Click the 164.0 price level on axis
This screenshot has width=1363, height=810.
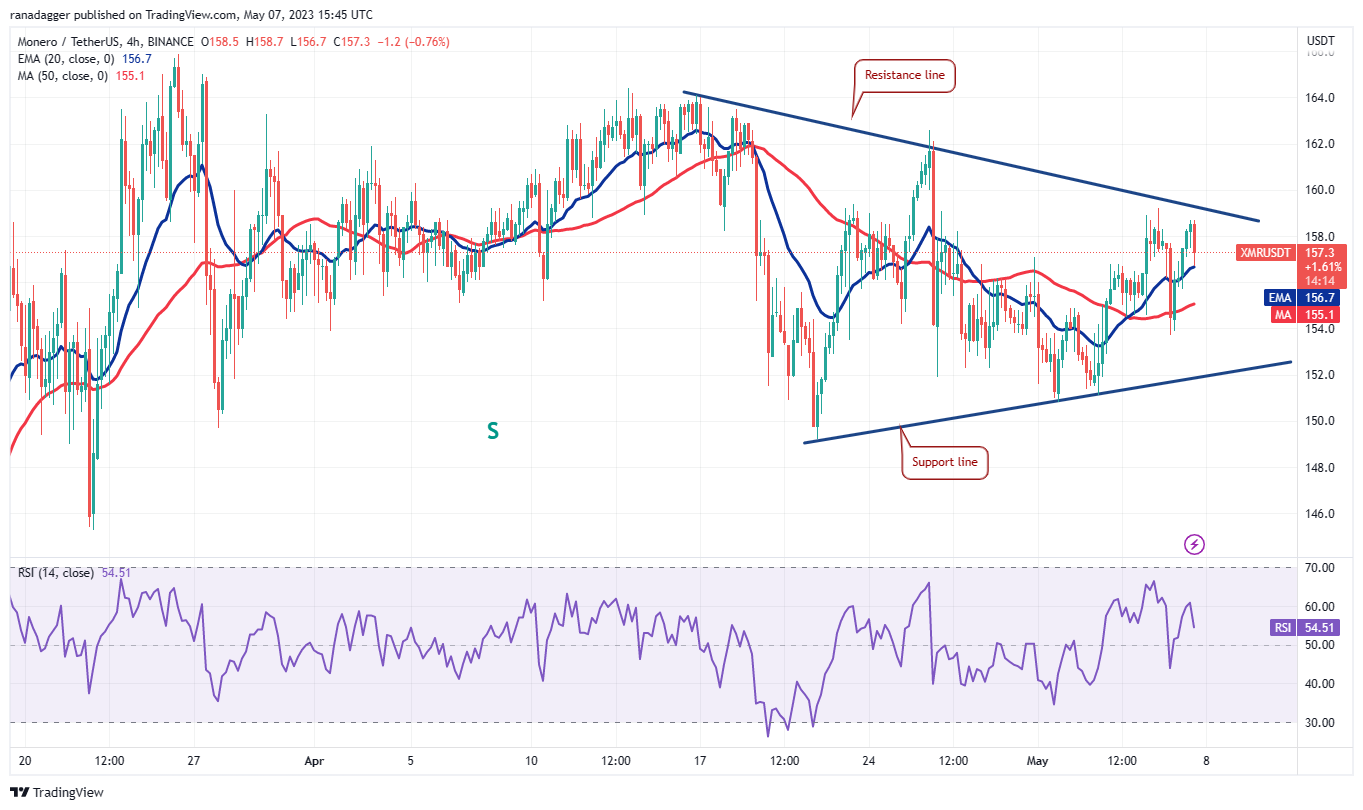(x=1321, y=98)
